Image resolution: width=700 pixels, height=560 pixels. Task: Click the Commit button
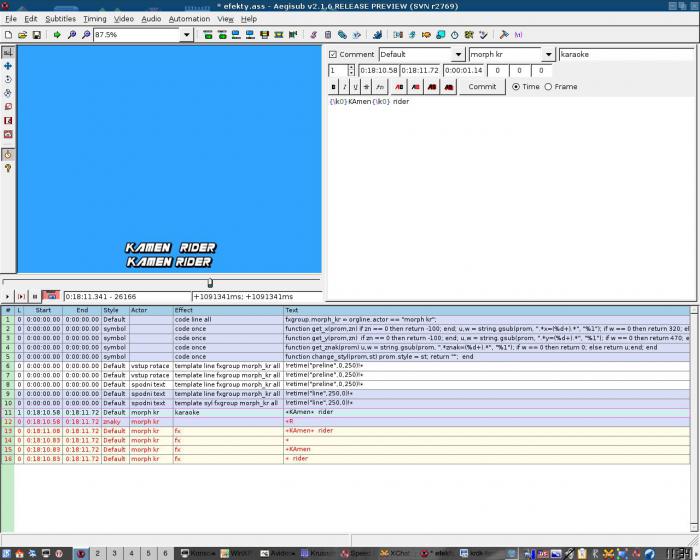(x=482, y=87)
